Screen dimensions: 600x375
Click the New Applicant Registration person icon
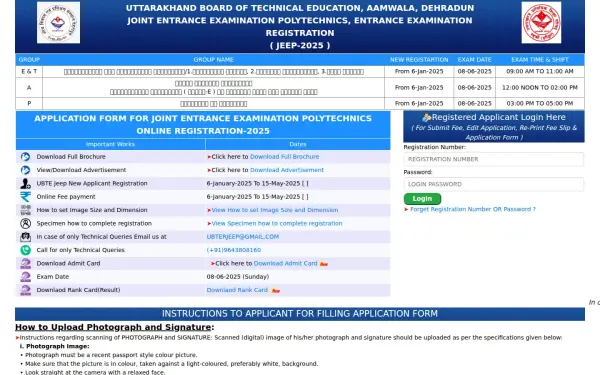[25, 184]
